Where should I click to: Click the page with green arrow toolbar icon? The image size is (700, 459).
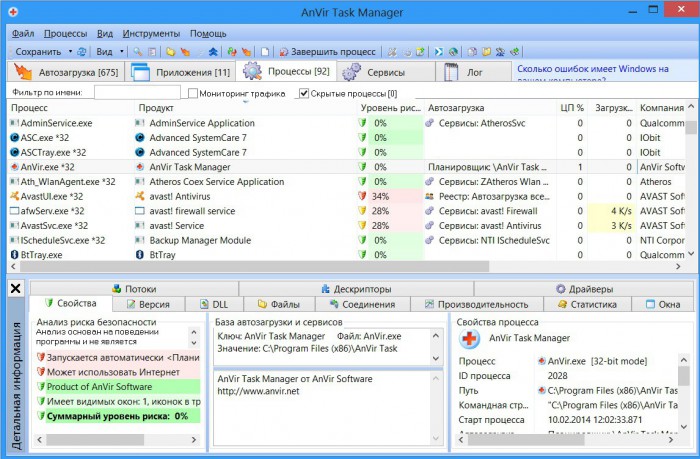420,52
